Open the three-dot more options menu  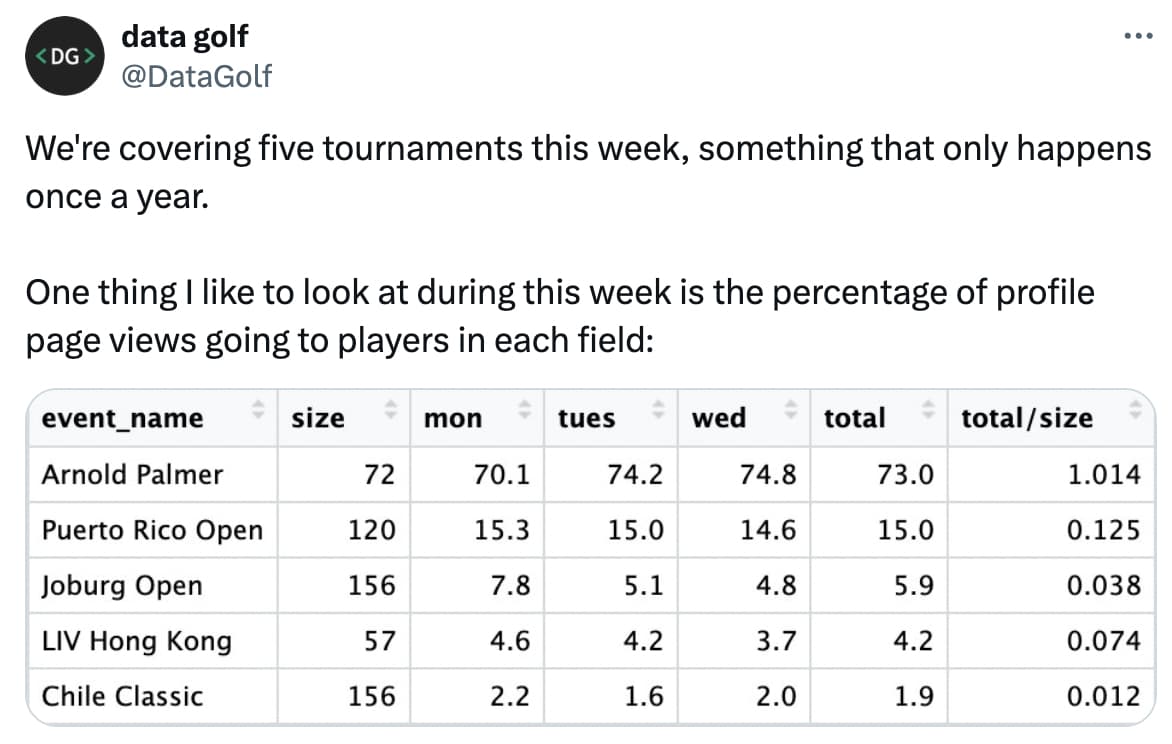1135,36
